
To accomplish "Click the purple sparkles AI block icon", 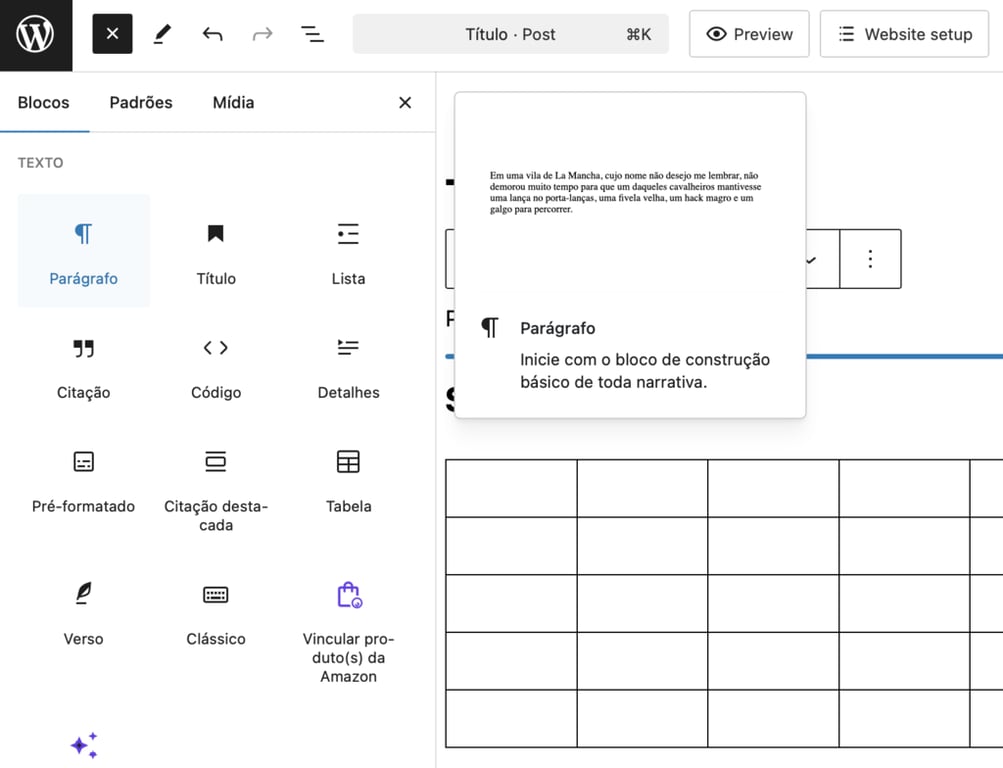I will tap(84, 745).
